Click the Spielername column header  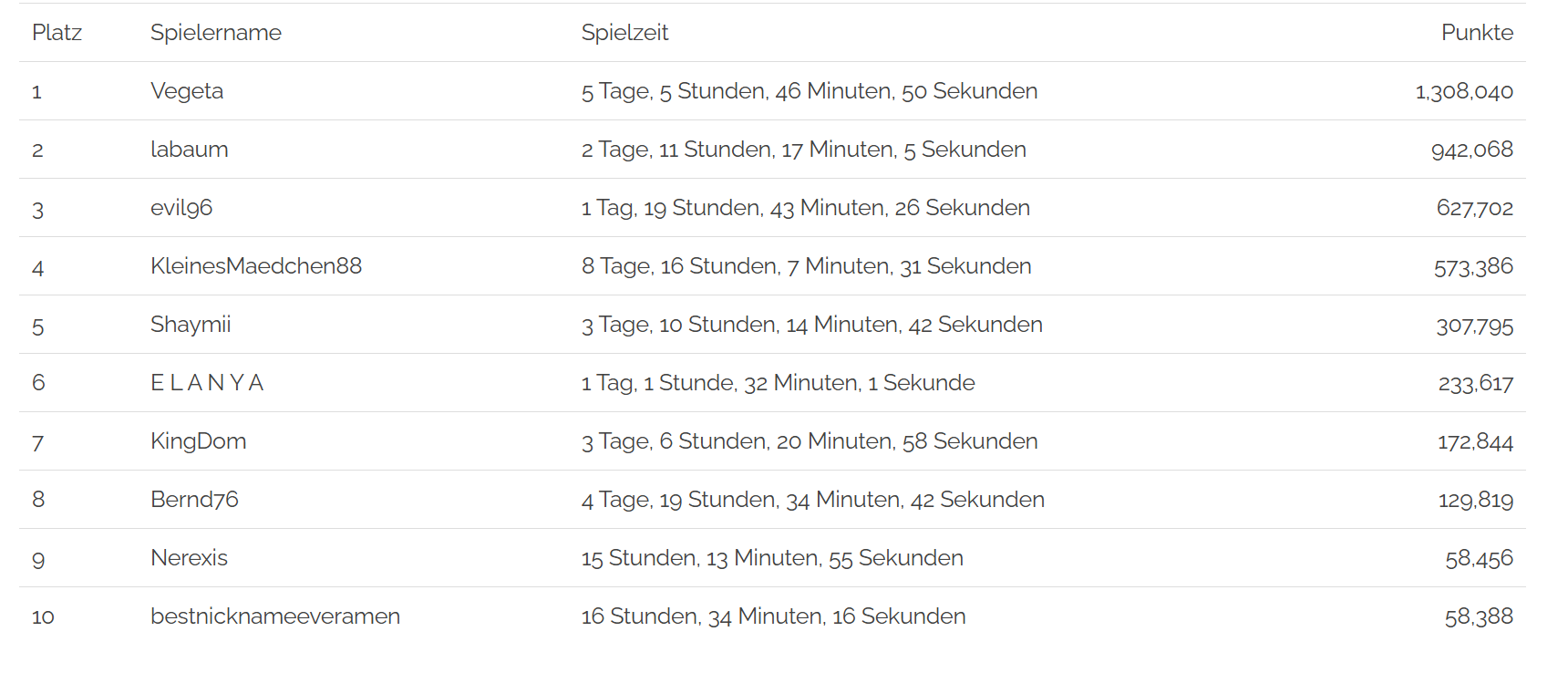pyautogui.click(x=216, y=33)
